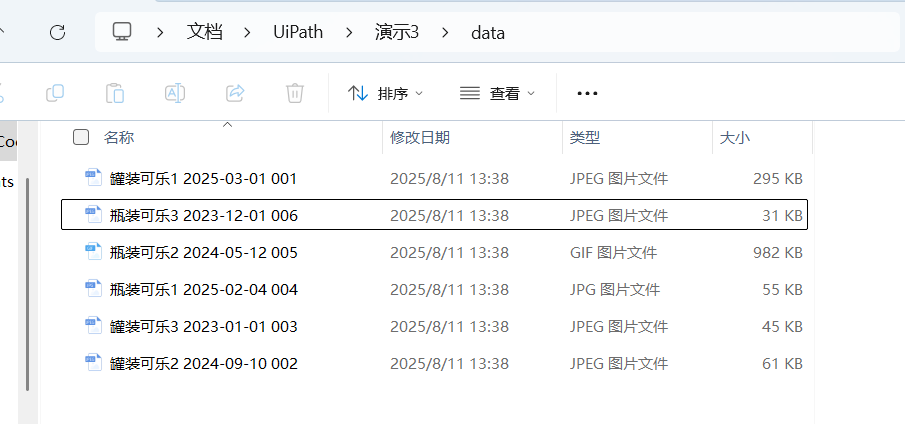Click the Share toolbar icon

point(235,93)
